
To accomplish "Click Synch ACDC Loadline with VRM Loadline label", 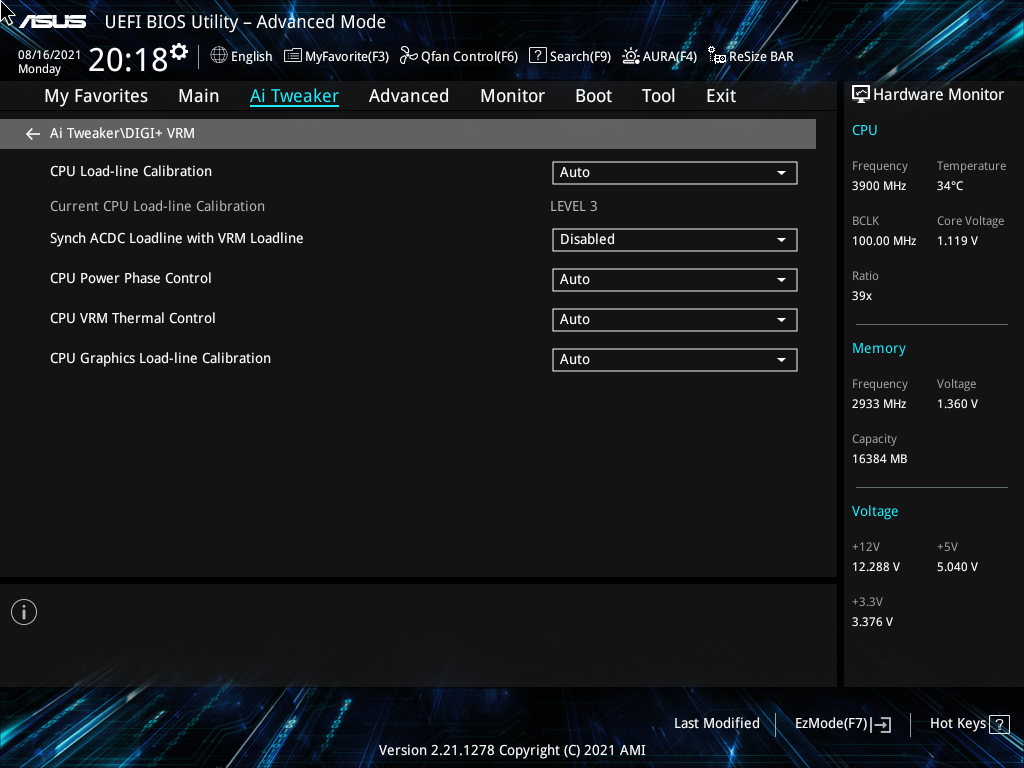I will point(176,238).
